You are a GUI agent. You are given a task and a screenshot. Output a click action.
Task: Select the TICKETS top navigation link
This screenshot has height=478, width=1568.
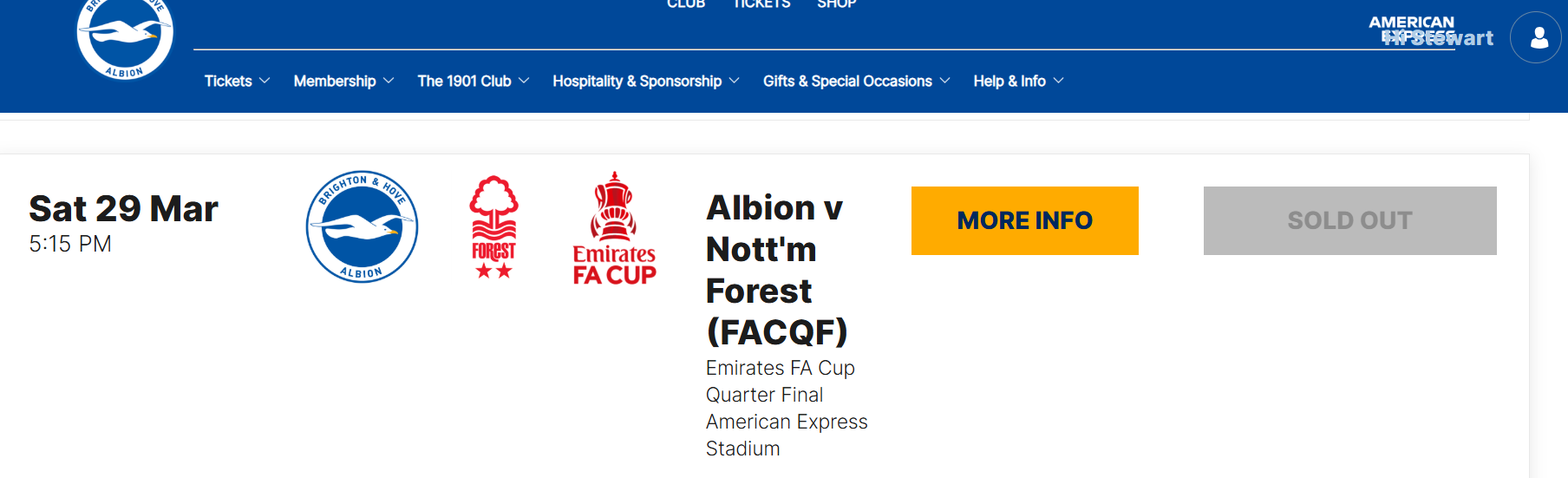(762, 4)
